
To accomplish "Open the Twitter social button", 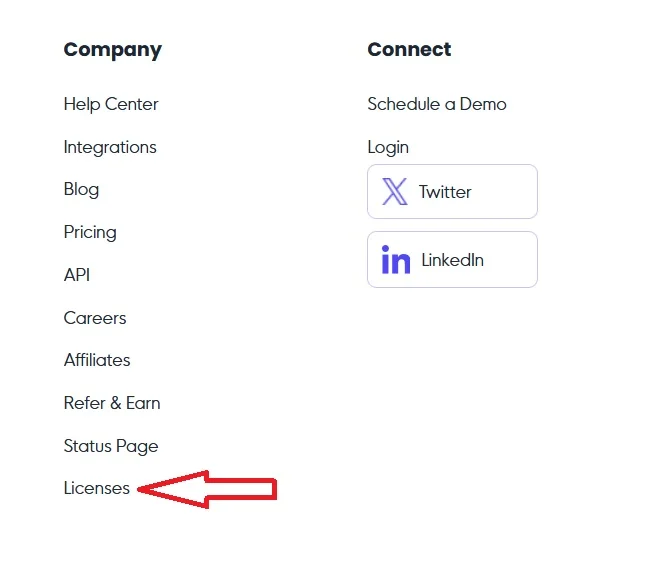I will tap(452, 191).
